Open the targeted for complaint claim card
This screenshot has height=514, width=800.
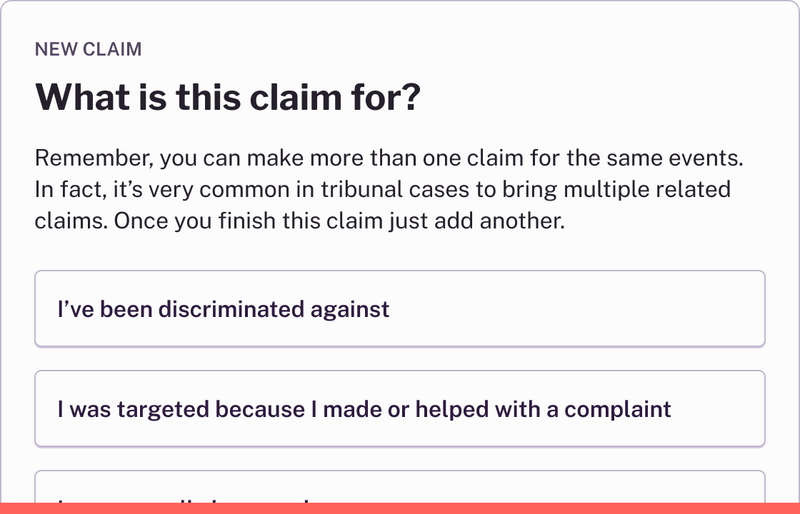coord(400,409)
